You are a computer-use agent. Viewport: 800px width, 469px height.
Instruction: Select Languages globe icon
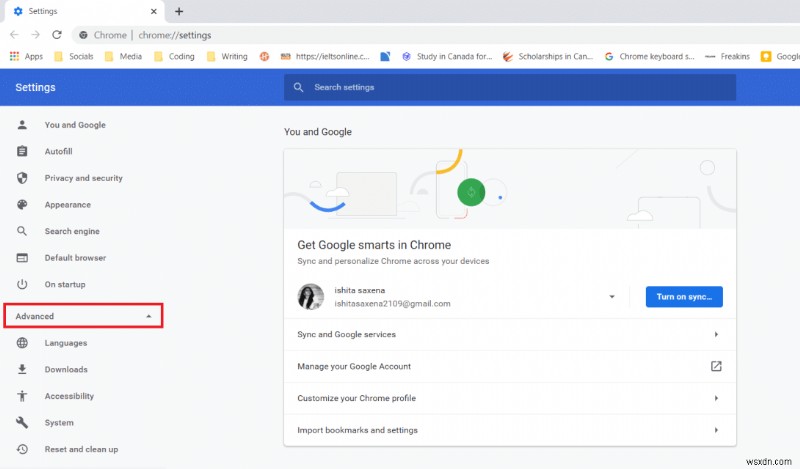(22, 342)
